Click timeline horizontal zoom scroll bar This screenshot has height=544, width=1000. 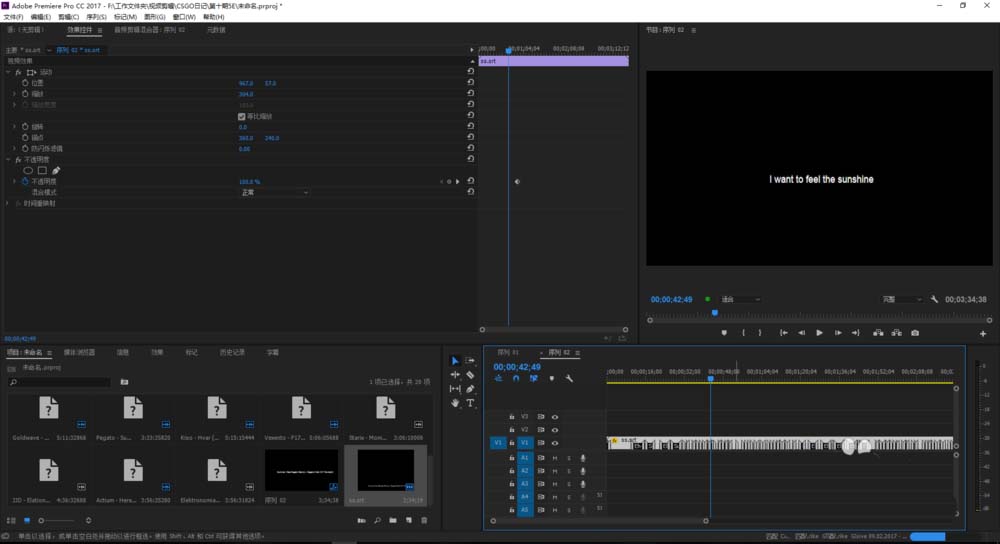tap(599, 520)
